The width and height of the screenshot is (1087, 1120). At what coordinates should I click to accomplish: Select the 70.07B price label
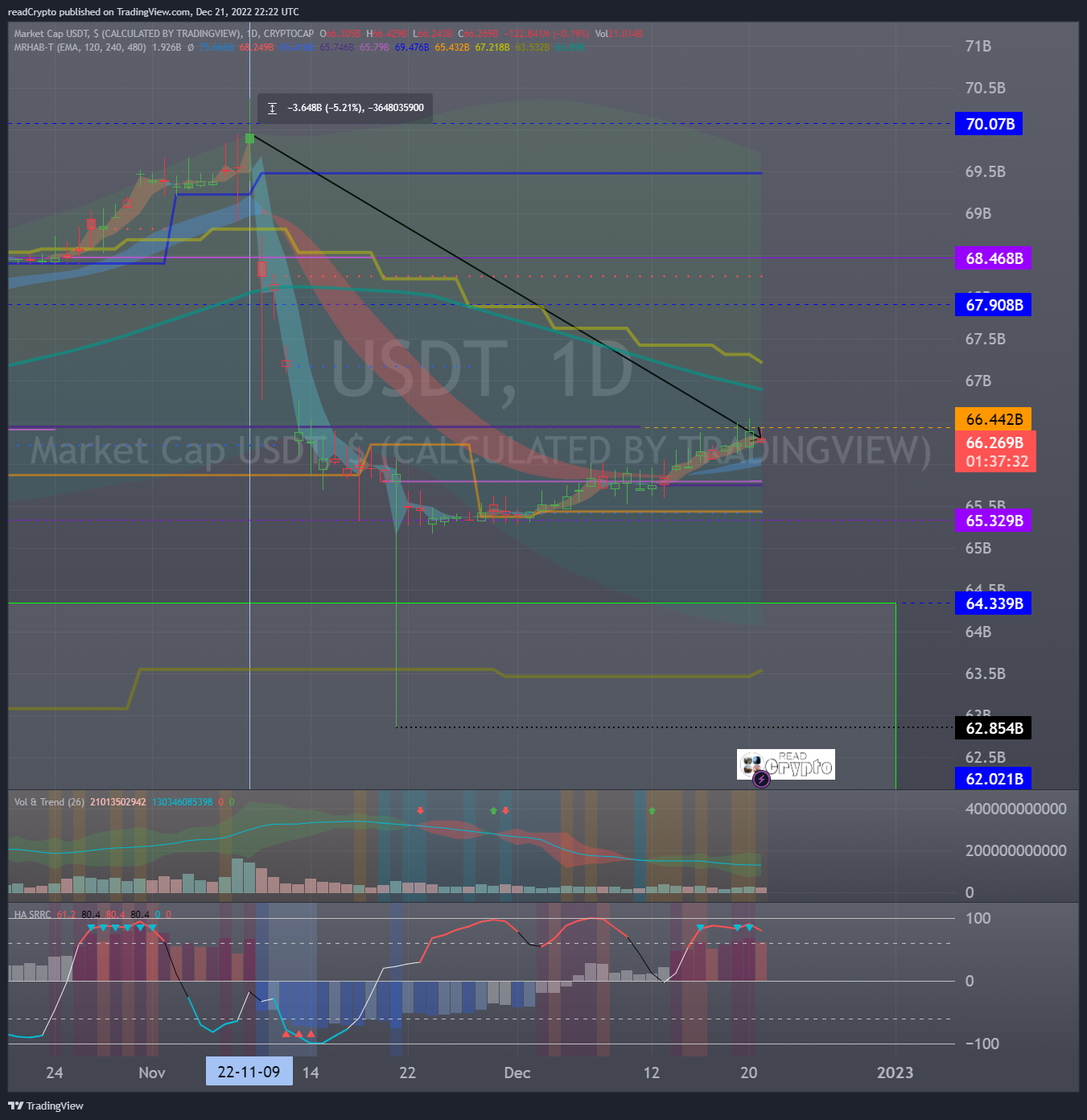coord(989,124)
